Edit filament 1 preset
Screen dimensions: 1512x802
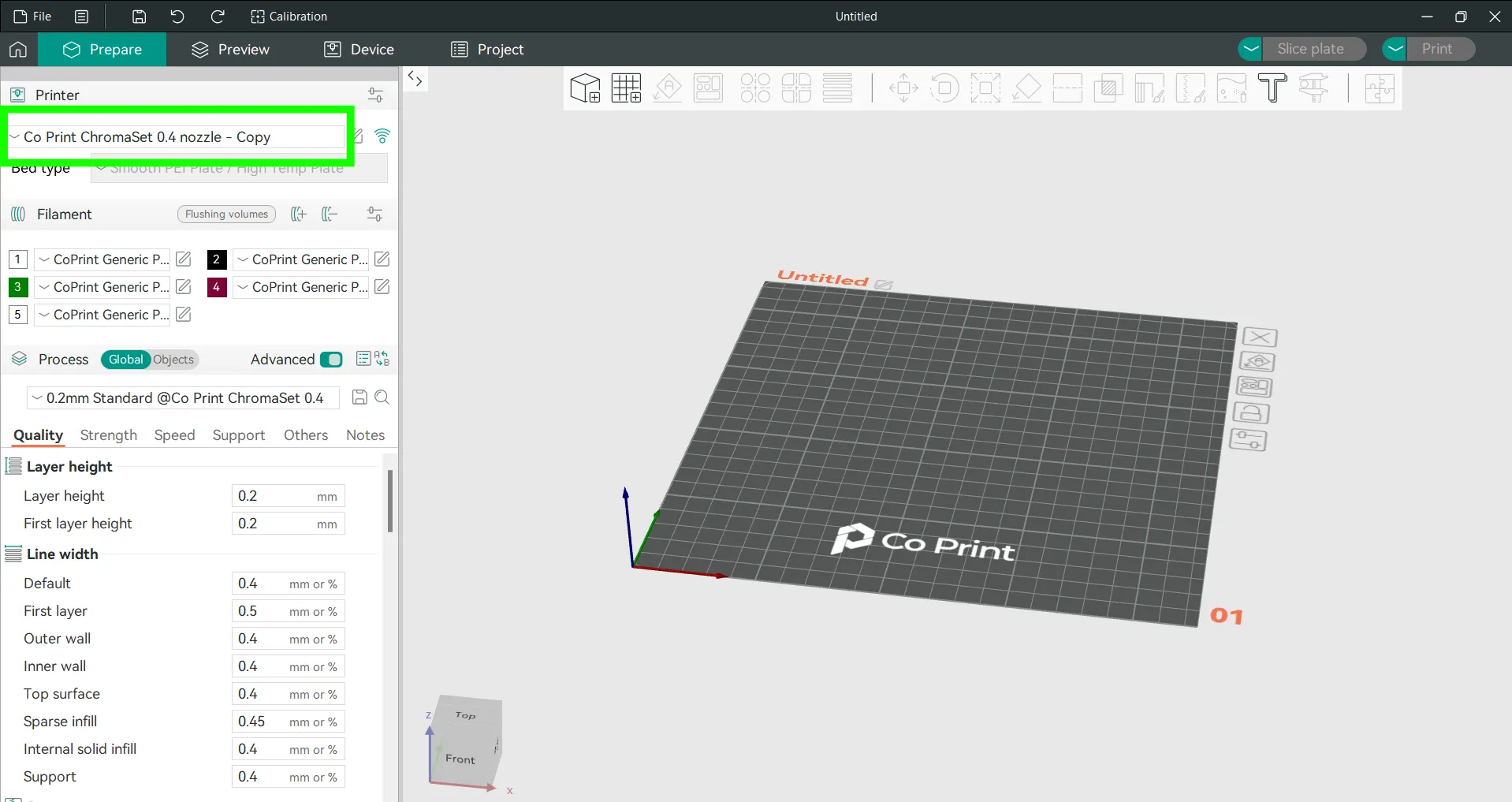(184, 259)
